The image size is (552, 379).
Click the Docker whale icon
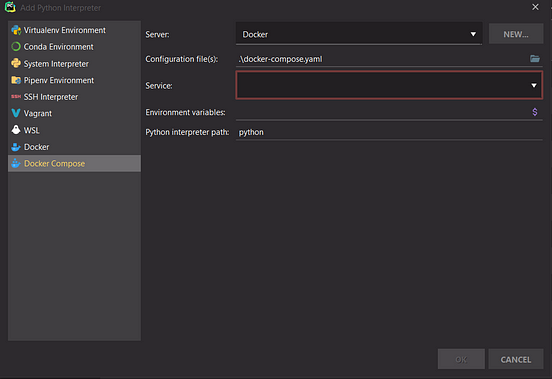pyautogui.click(x=16, y=147)
